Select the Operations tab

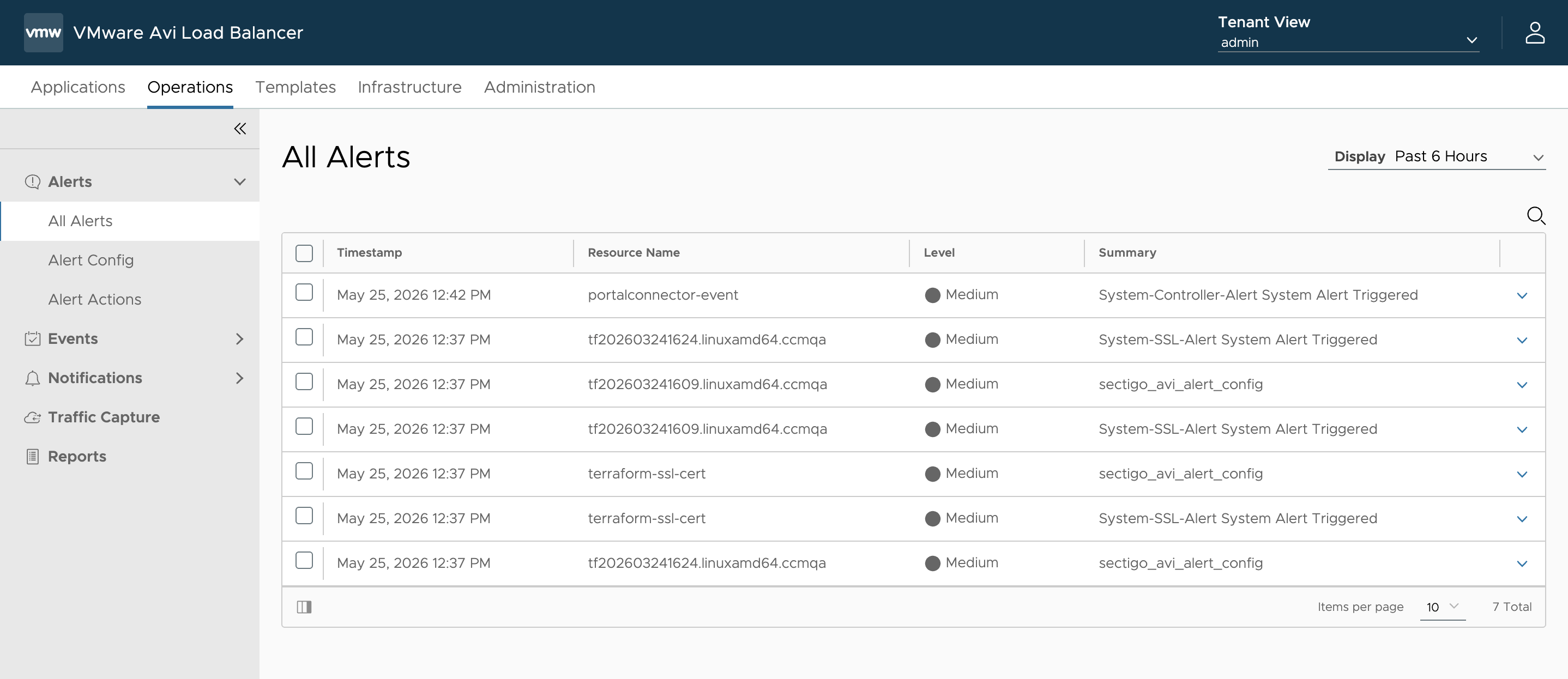190,87
